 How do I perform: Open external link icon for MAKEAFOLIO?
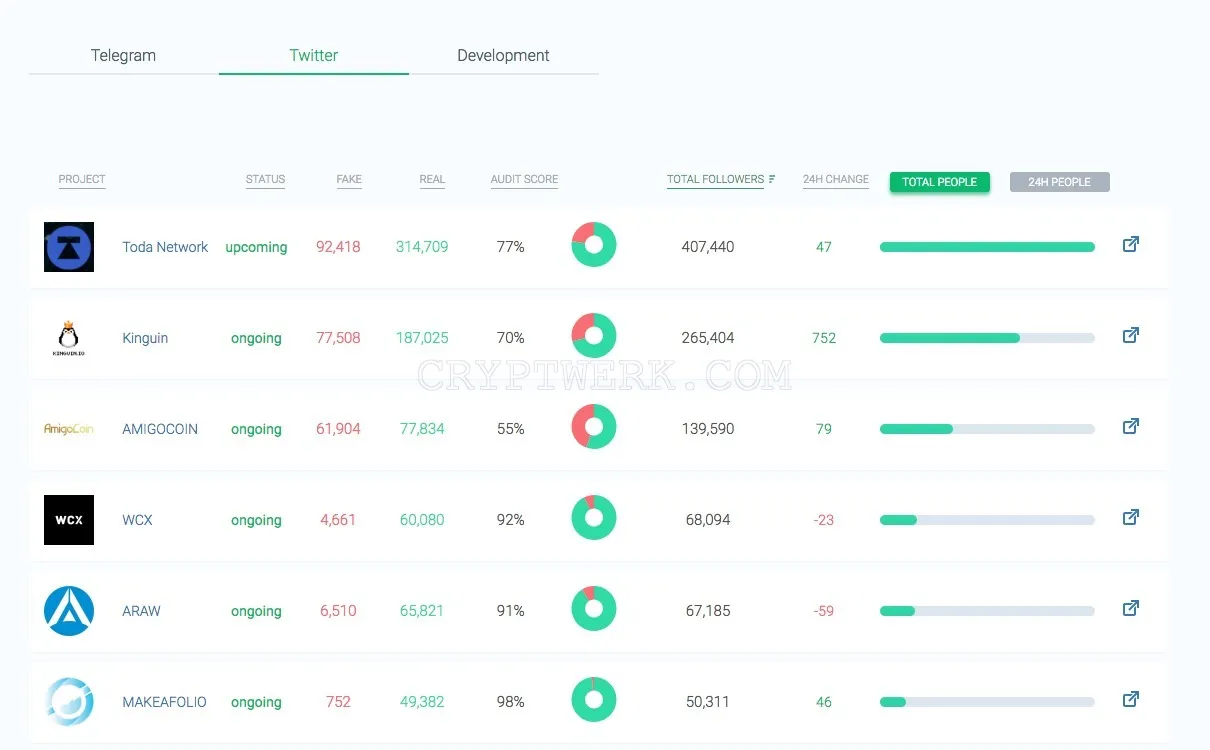tap(1131, 699)
